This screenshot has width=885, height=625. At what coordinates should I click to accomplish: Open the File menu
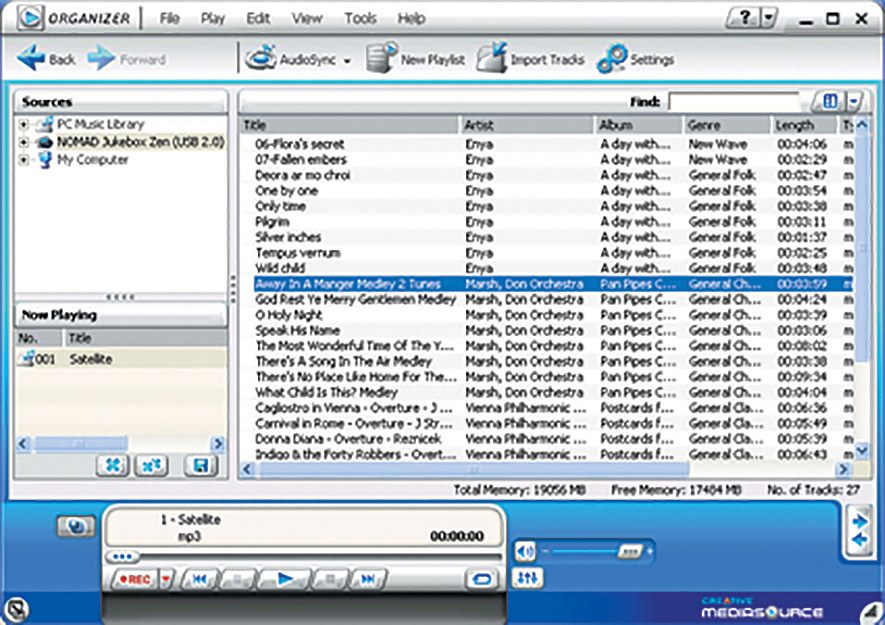169,18
